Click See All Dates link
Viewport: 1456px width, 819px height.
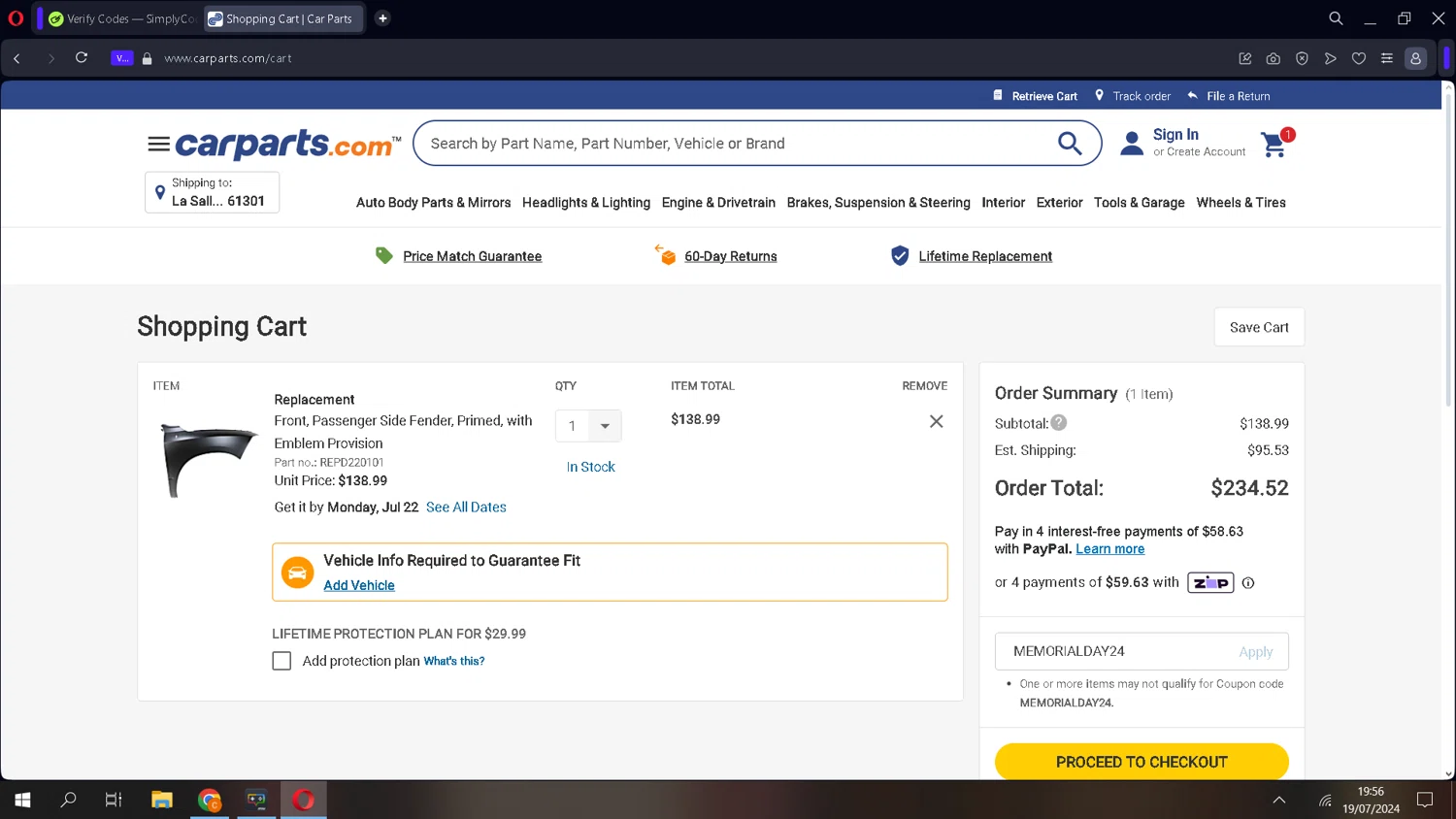point(466,508)
